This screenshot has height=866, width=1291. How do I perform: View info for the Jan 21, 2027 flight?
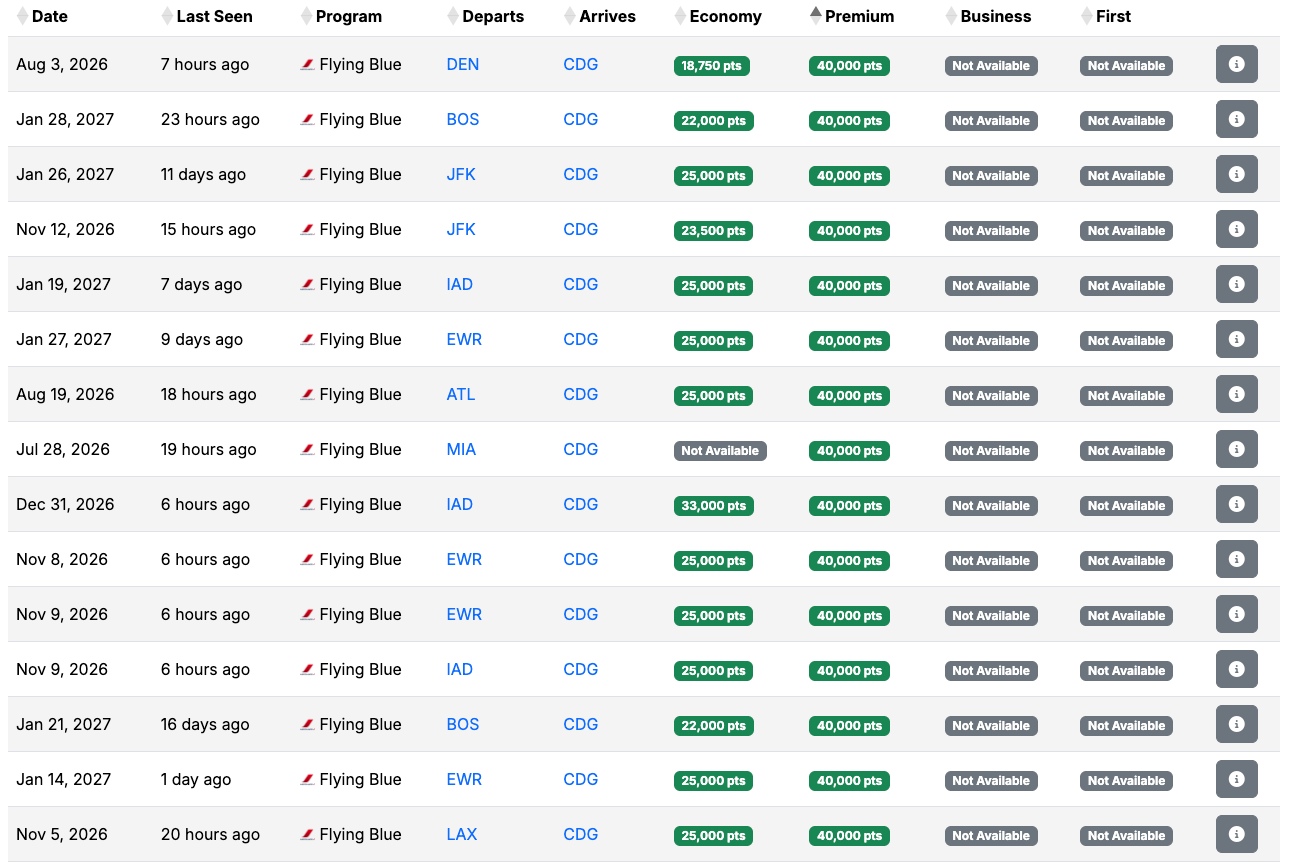(x=1236, y=724)
